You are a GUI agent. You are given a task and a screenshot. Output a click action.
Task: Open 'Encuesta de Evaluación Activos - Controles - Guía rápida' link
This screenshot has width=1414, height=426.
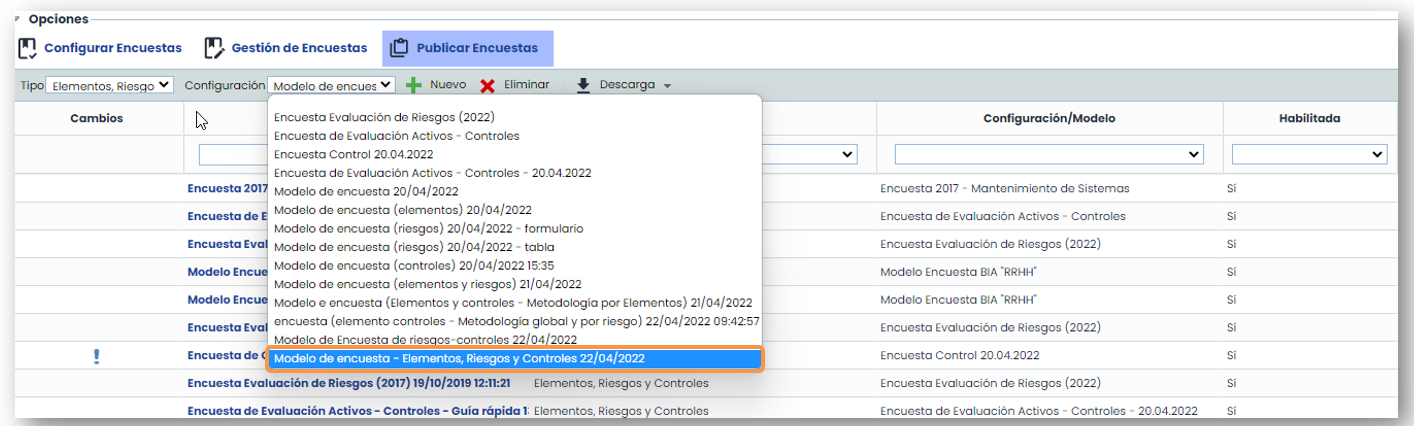click(357, 411)
